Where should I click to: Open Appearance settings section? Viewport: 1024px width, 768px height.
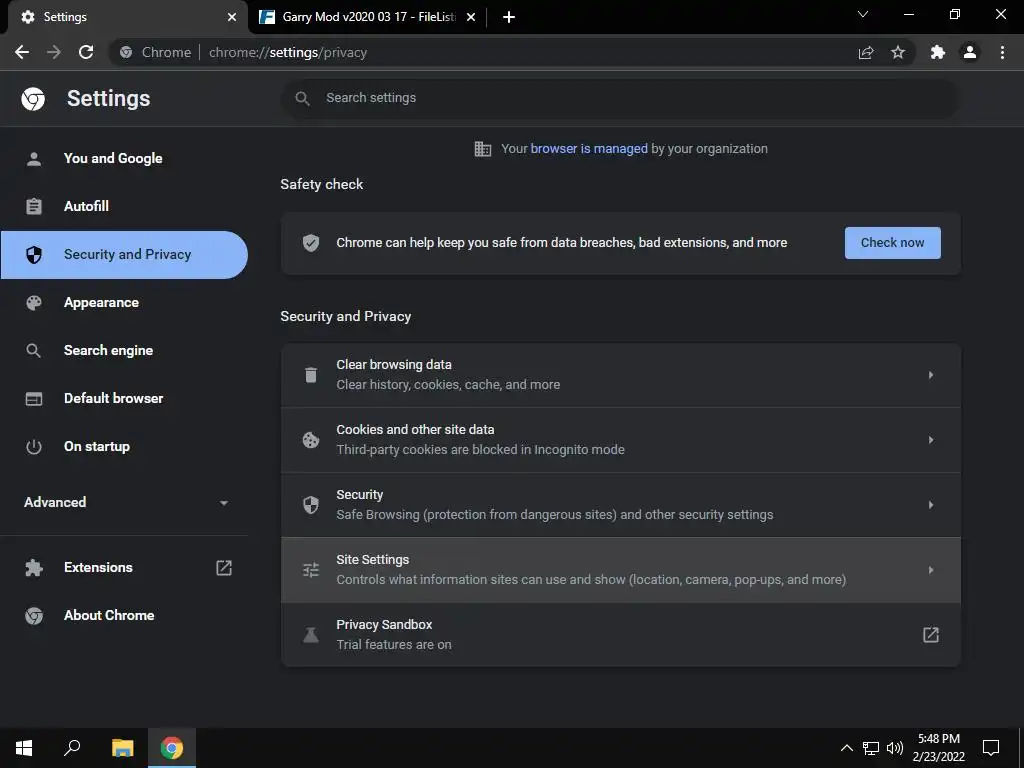pyautogui.click(x=124, y=302)
